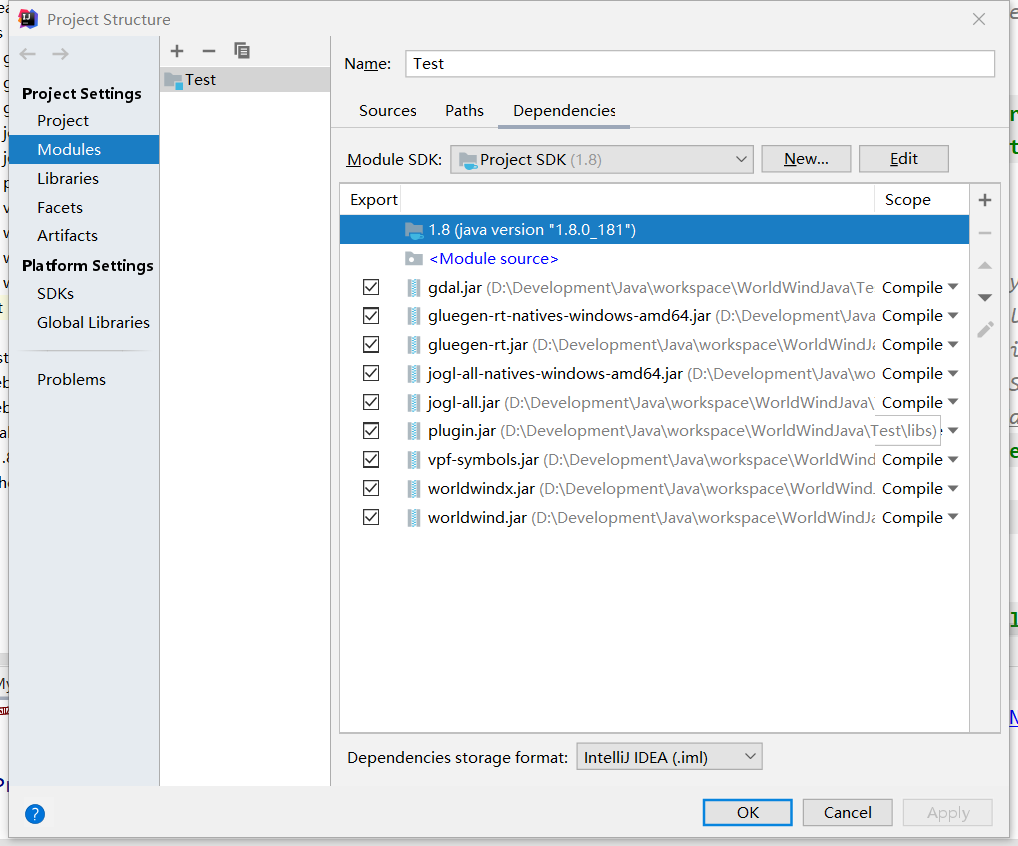Screen dimensions: 1018x846
Task: Click the remove dependency minus icon
Action: [x=985, y=232]
